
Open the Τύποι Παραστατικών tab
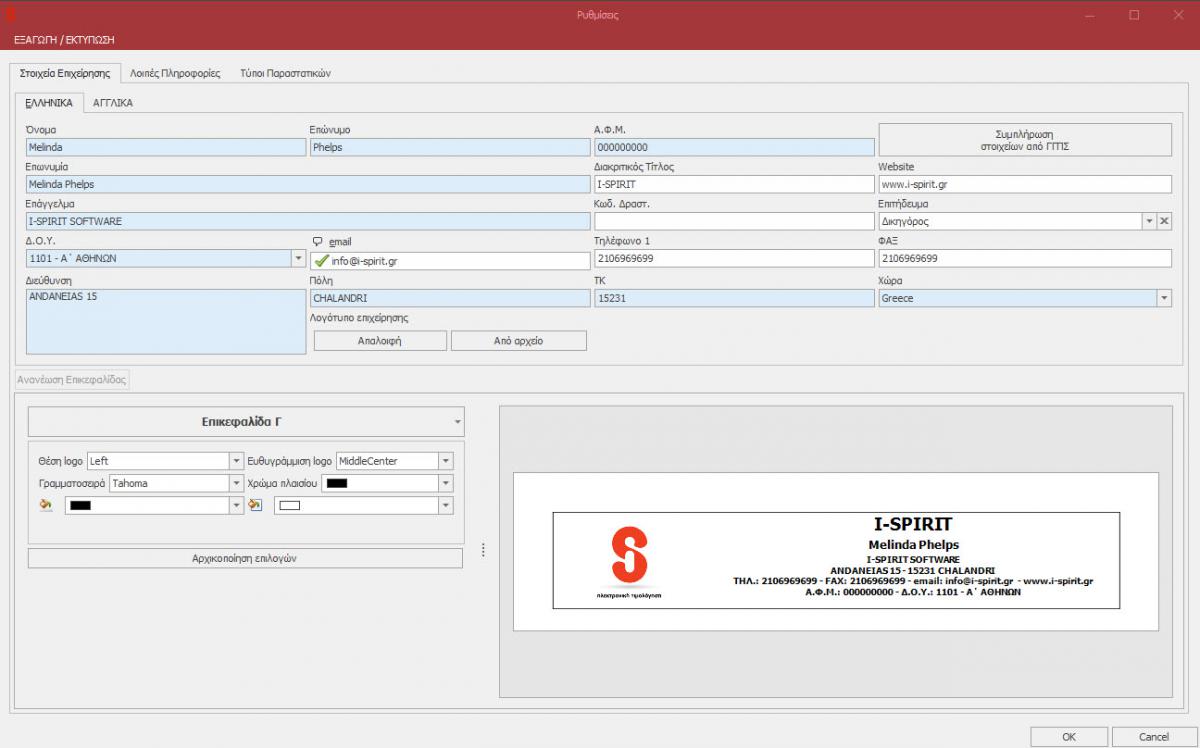[286, 73]
